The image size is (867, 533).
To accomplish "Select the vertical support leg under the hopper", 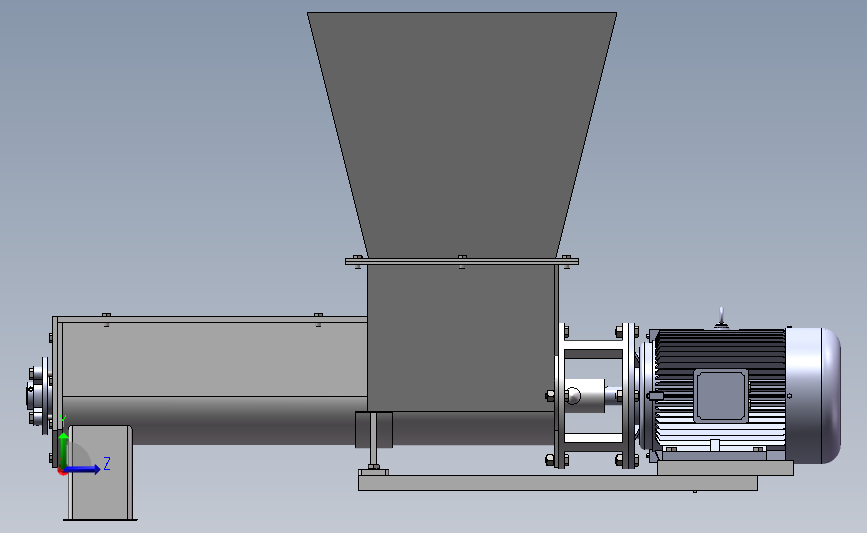I will point(374,442).
